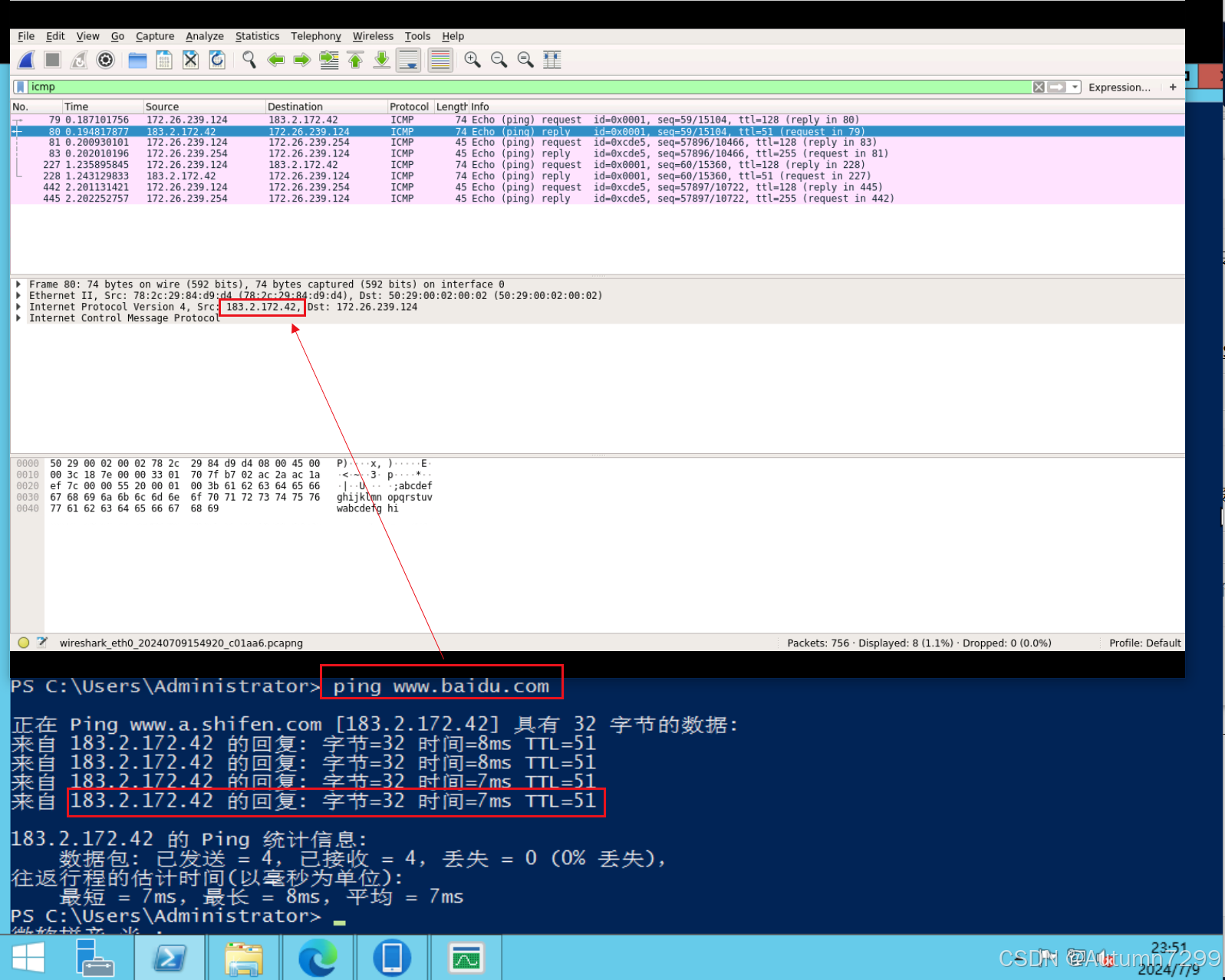The height and width of the screenshot is (980, 1225).
Task: Click the Profile: Default status entry
Action: [x=1144, y=643]
